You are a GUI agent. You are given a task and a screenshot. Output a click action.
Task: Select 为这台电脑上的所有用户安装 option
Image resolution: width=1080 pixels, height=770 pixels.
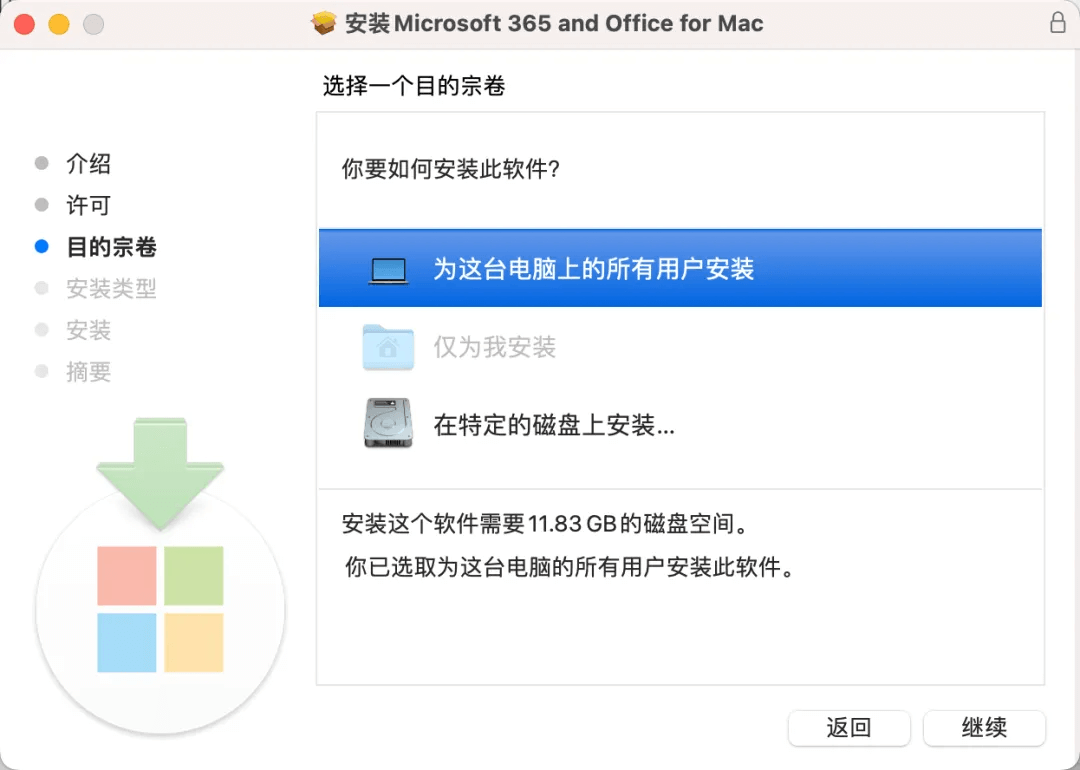tap(680, 268)
